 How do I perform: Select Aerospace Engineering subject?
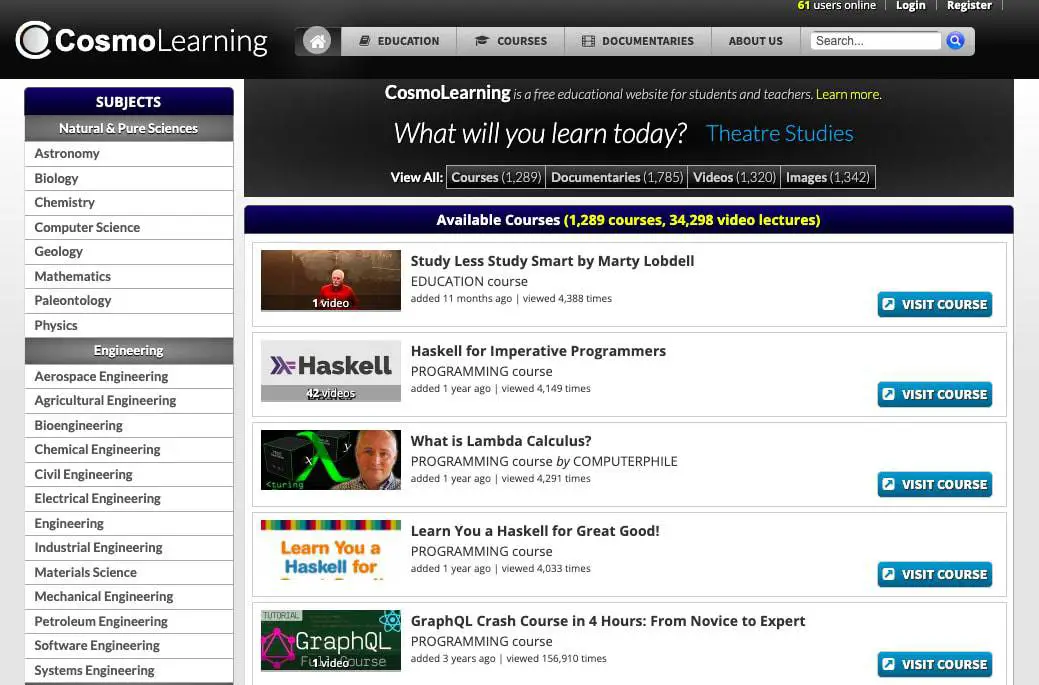(129, 376)
